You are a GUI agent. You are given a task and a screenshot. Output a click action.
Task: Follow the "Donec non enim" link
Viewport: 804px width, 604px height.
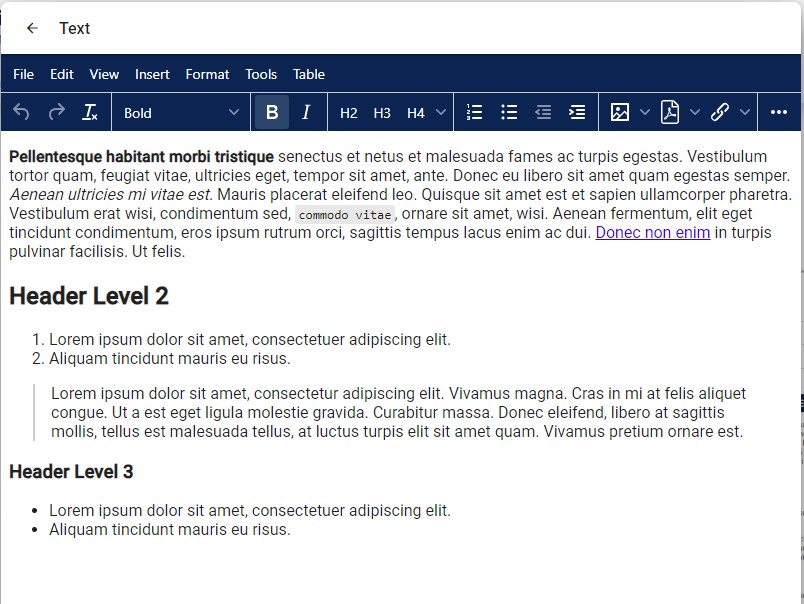[x=652, y=232]
